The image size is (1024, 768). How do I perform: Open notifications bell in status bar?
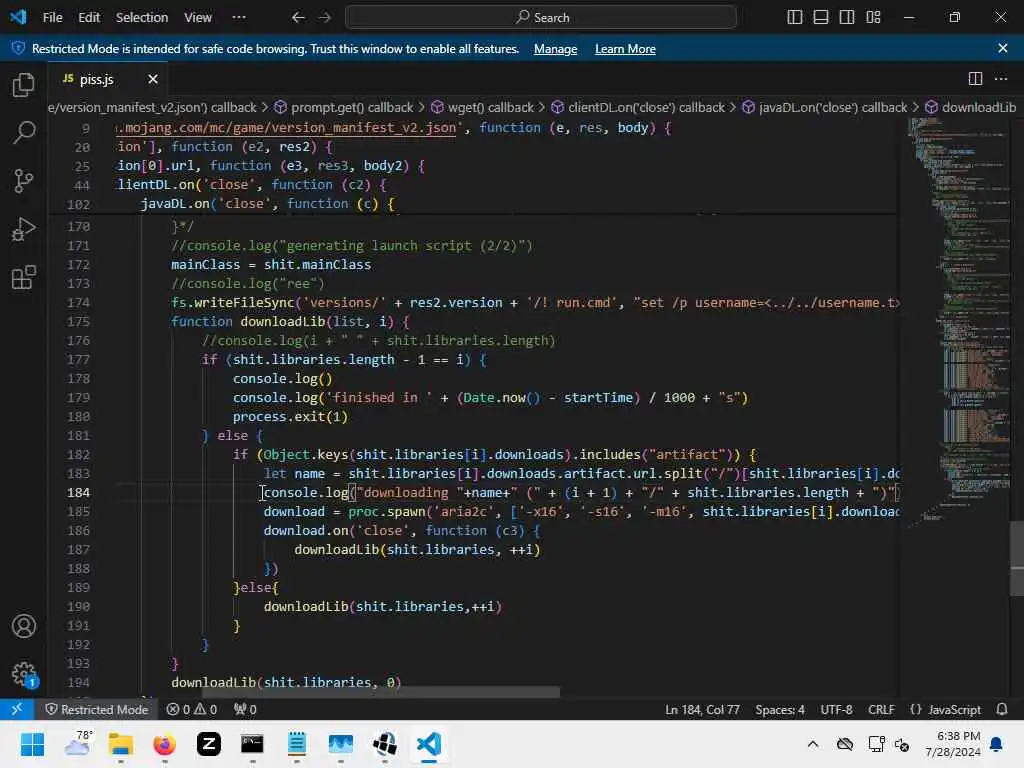1002,709
